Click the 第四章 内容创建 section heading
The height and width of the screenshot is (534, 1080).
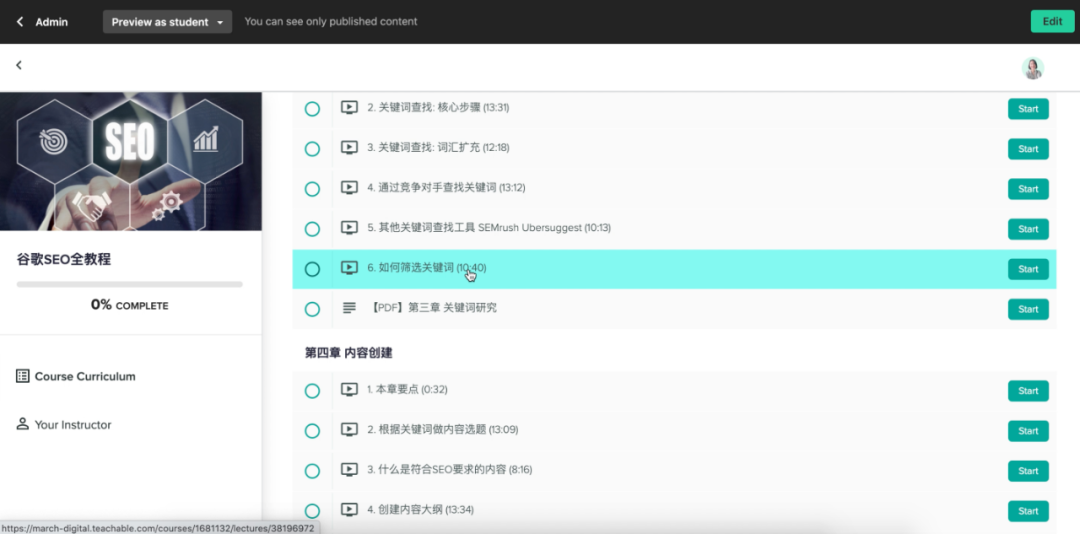(349, 353)
